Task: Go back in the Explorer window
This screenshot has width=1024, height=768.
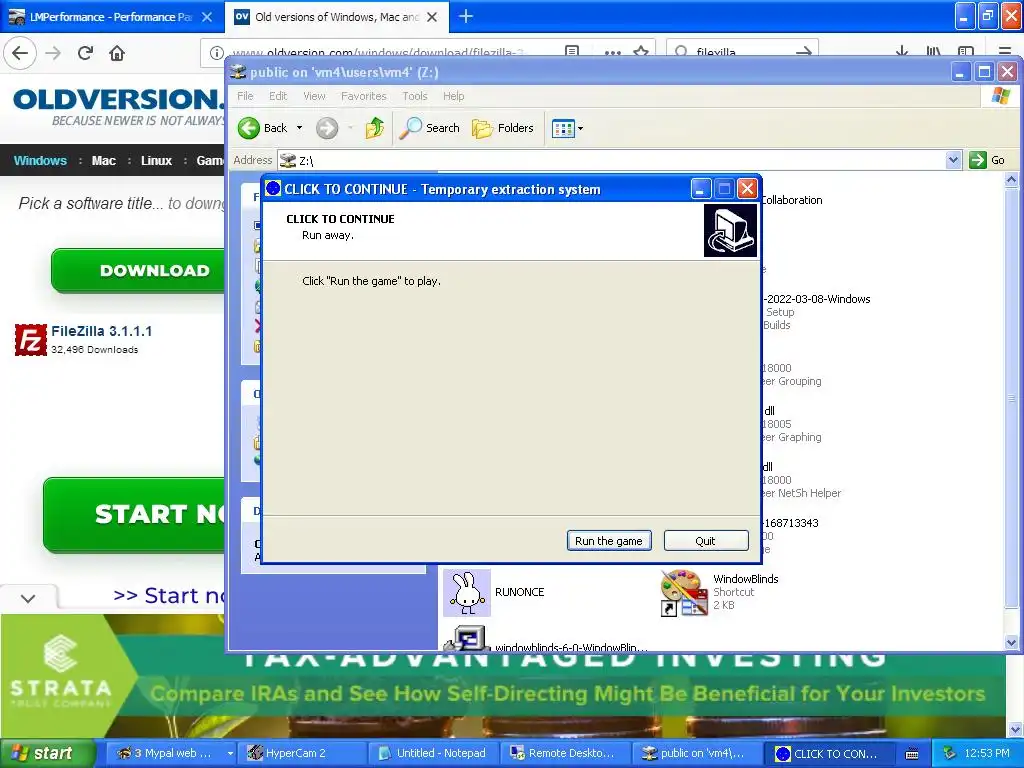Action: click(263, 128)
